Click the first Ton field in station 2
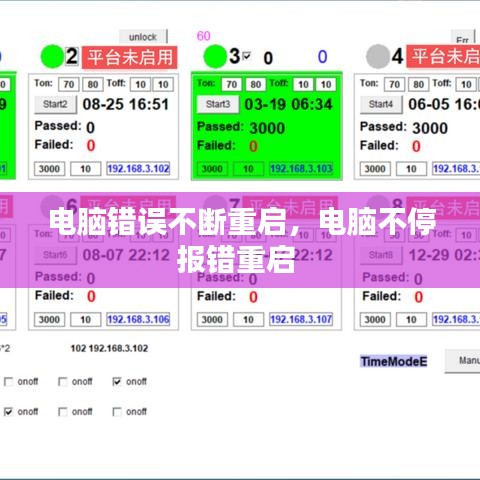The width and height of the screenshot is (480, 480). click(69, 84)
